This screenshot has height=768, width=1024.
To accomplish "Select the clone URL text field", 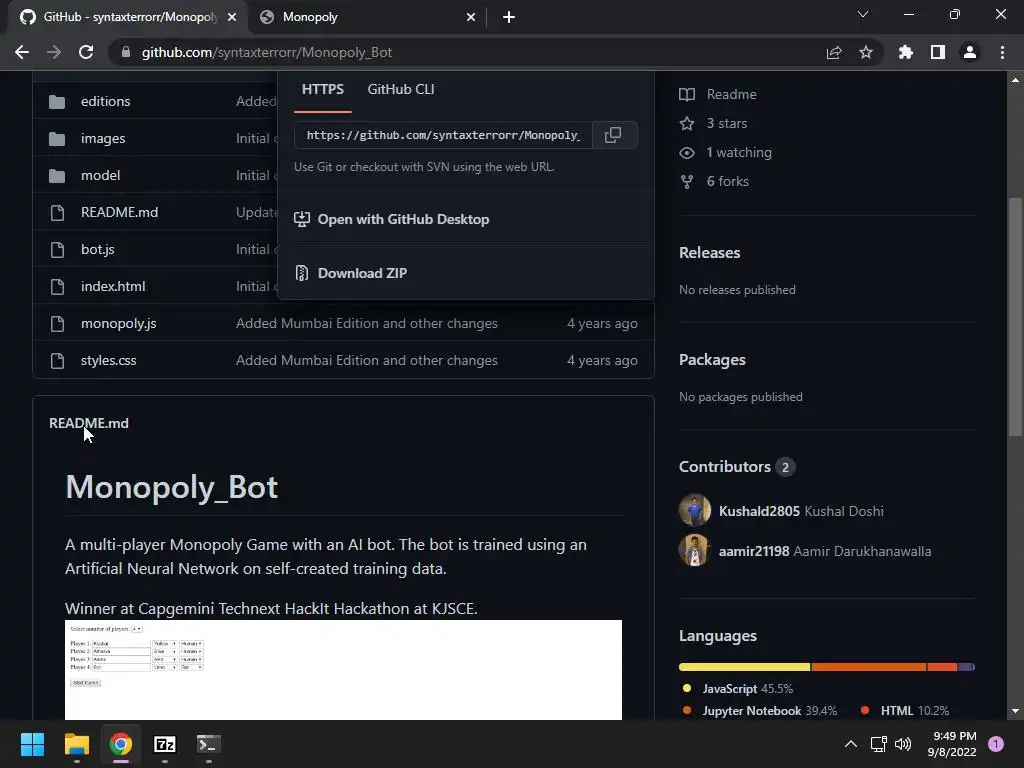I will pyautogui.click(x=443, y=135).
